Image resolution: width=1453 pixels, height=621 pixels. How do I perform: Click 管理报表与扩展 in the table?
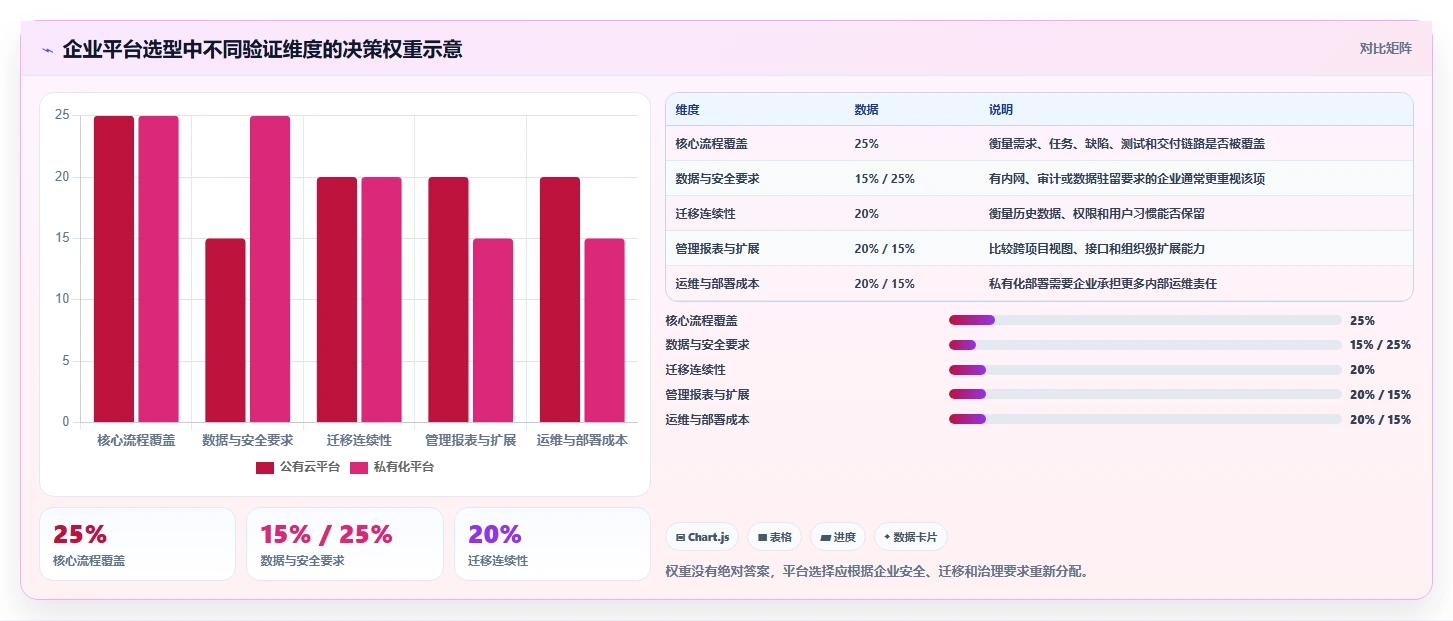[x=717, y=249]
